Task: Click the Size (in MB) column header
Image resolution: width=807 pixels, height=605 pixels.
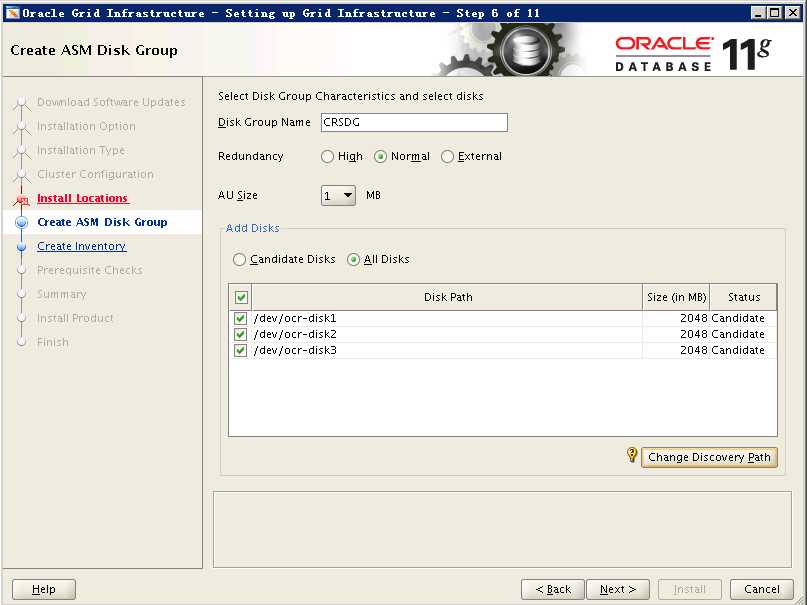Action: pos(676,297)
